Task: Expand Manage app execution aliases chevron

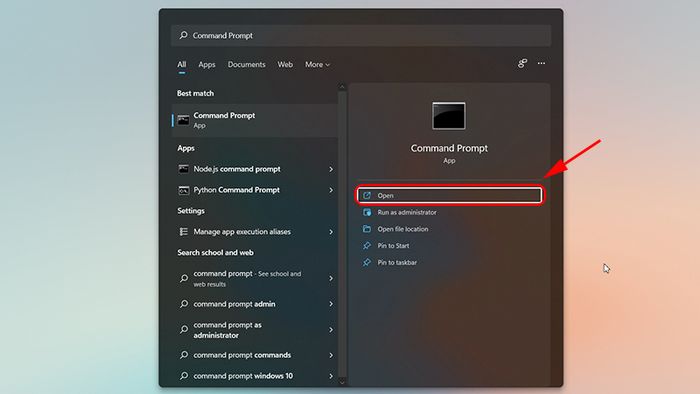Action: [331, 232]
